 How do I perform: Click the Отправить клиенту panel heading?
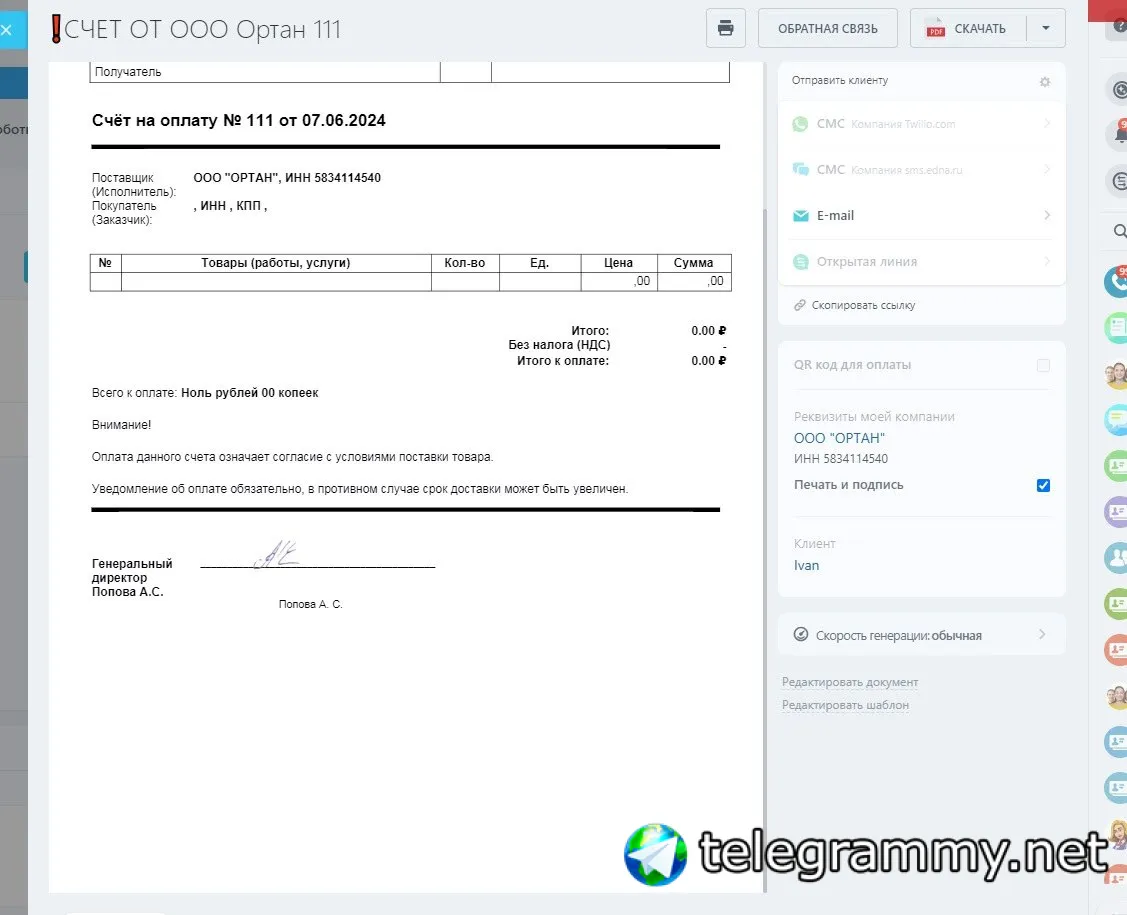(x=840, y=81)
